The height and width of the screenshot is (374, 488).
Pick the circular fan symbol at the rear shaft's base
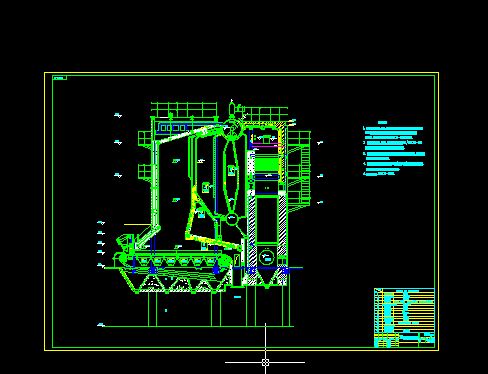coord(267,257)
